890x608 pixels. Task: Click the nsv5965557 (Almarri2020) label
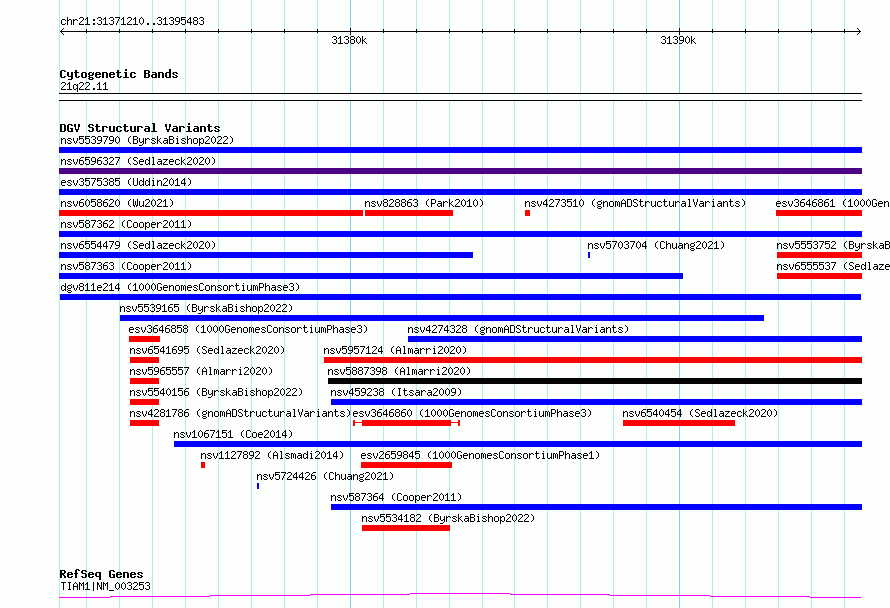click(x=201, y=371)
